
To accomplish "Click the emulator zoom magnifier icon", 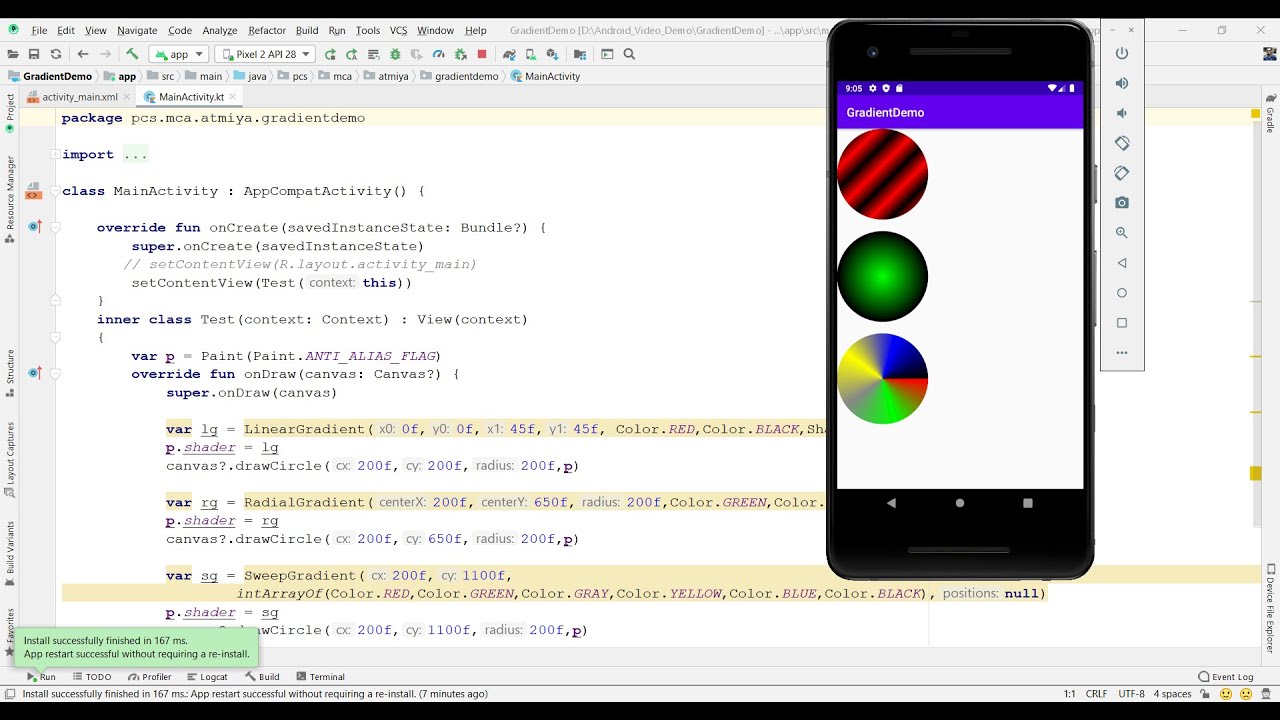I will tap(1122, 233).
